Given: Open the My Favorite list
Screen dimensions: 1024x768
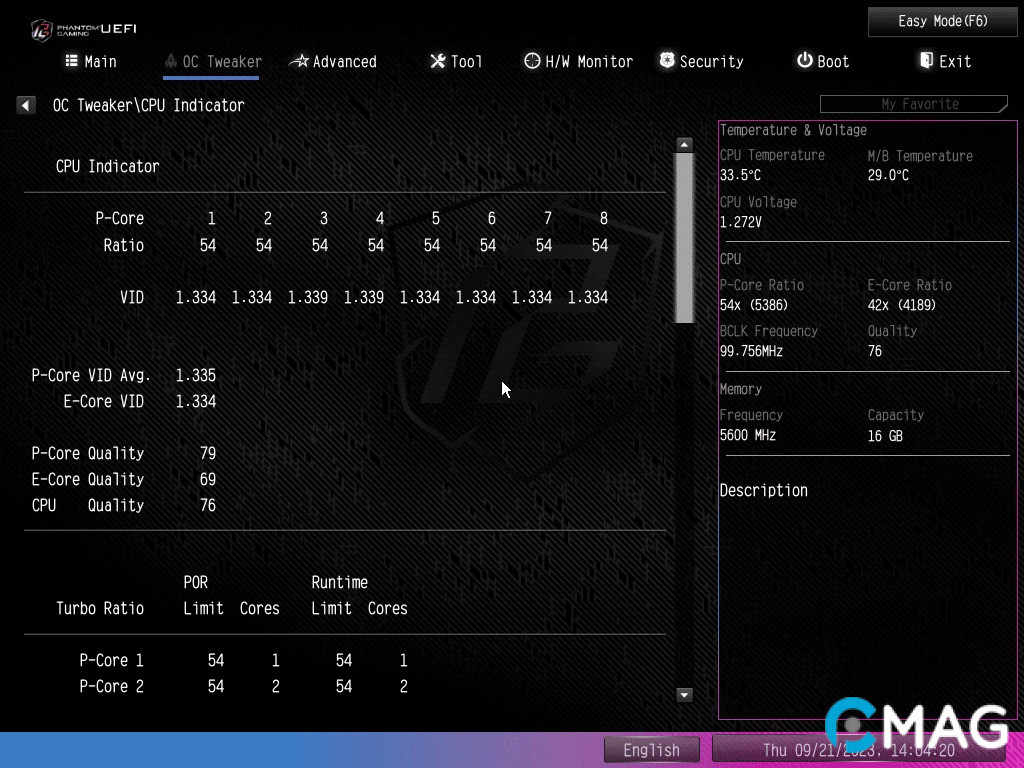Looking at the screenshot, I should 913,104.
